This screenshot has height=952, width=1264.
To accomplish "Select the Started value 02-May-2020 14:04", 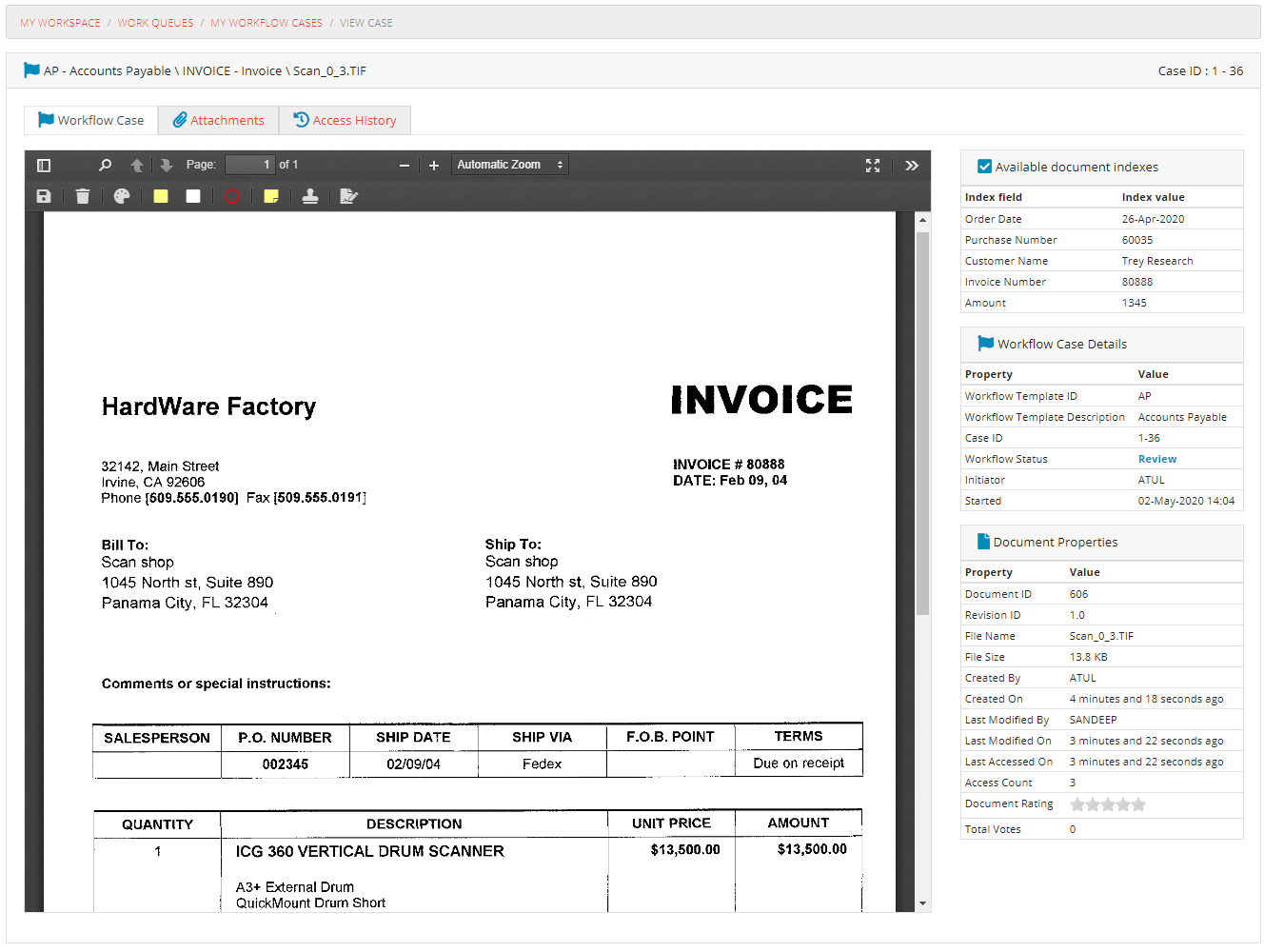I will pos(1186,501).
